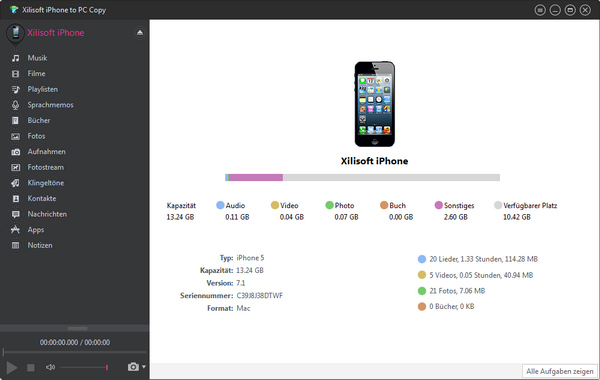The width and height of the screenshot is (600, 380).
Task: Click the yellow Video legend dot
Action: point(275,205)
